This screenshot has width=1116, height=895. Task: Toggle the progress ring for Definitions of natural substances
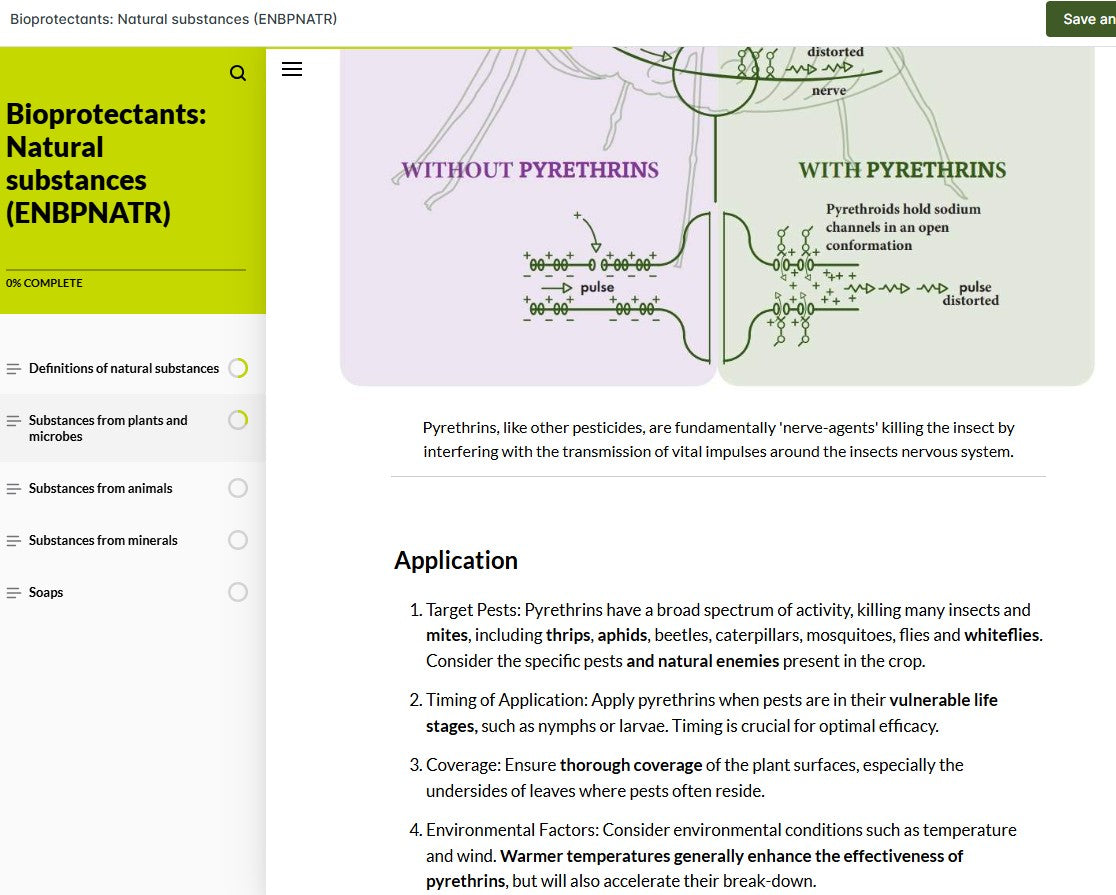point(237,368)
